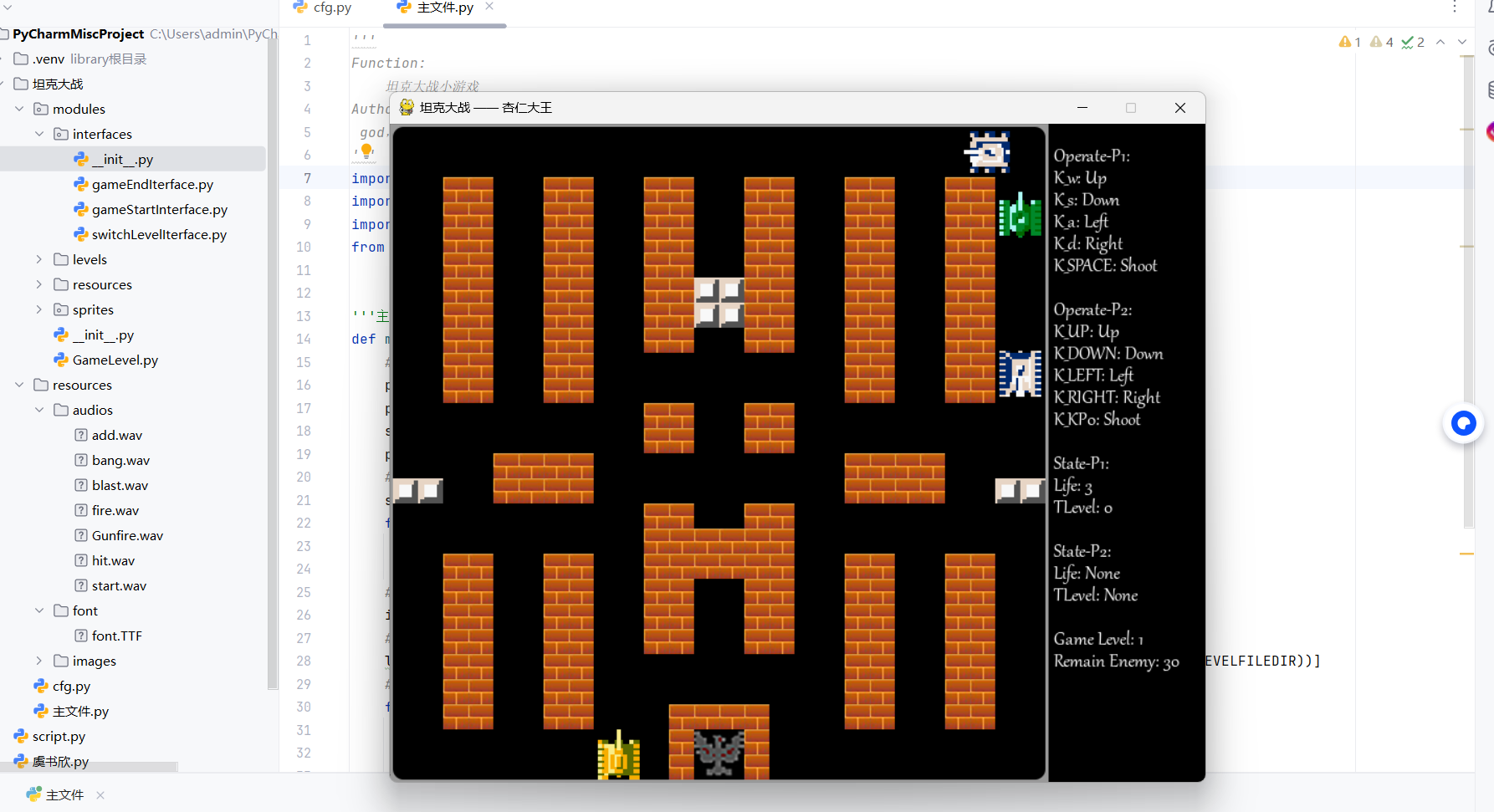The width and height of the screenshot is (1494, 812).
Task: Click the green enemy tank sprite
Action: pos(1021,216)
